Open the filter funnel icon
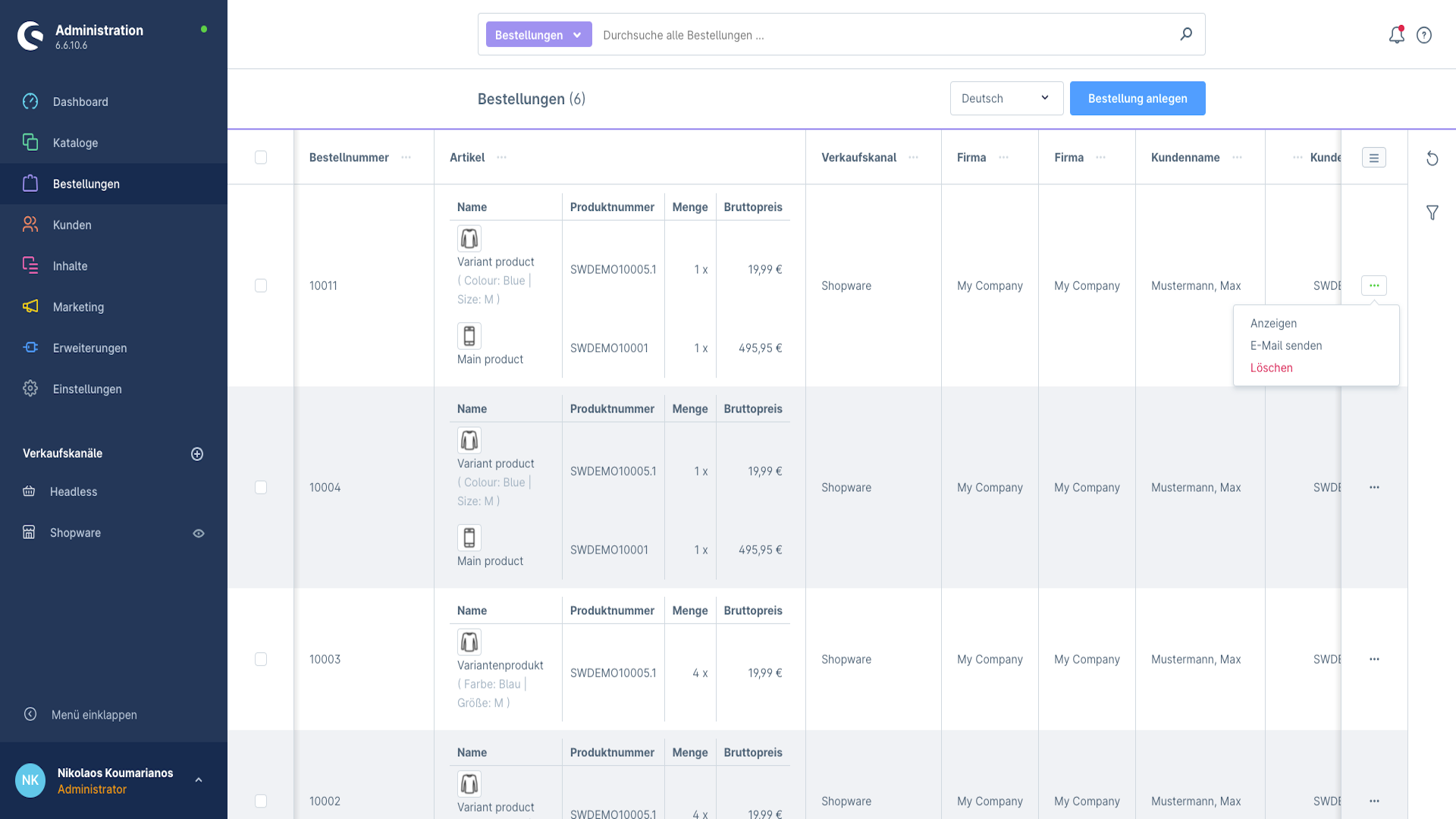1456x819 pixels. [x=1432, y=213]
